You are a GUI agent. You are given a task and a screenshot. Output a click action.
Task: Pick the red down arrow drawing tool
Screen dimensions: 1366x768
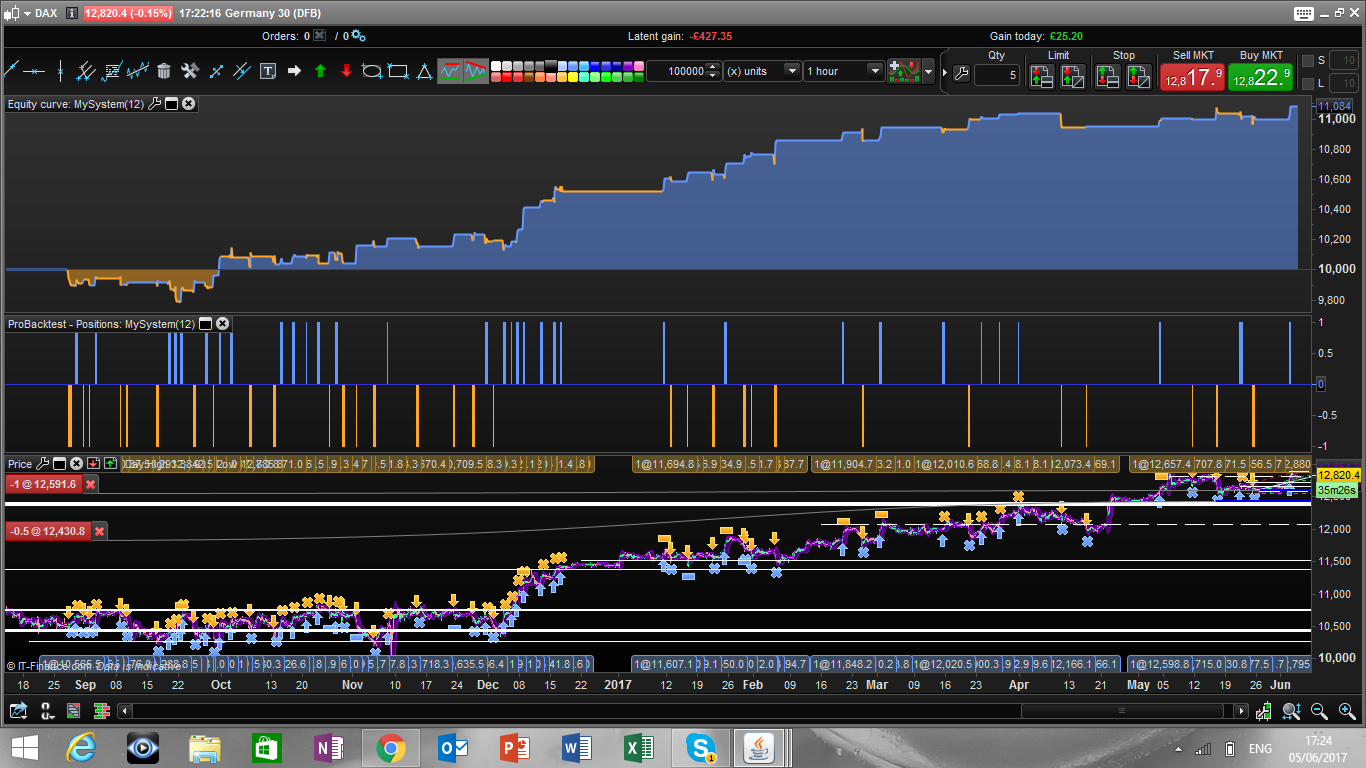346,71
